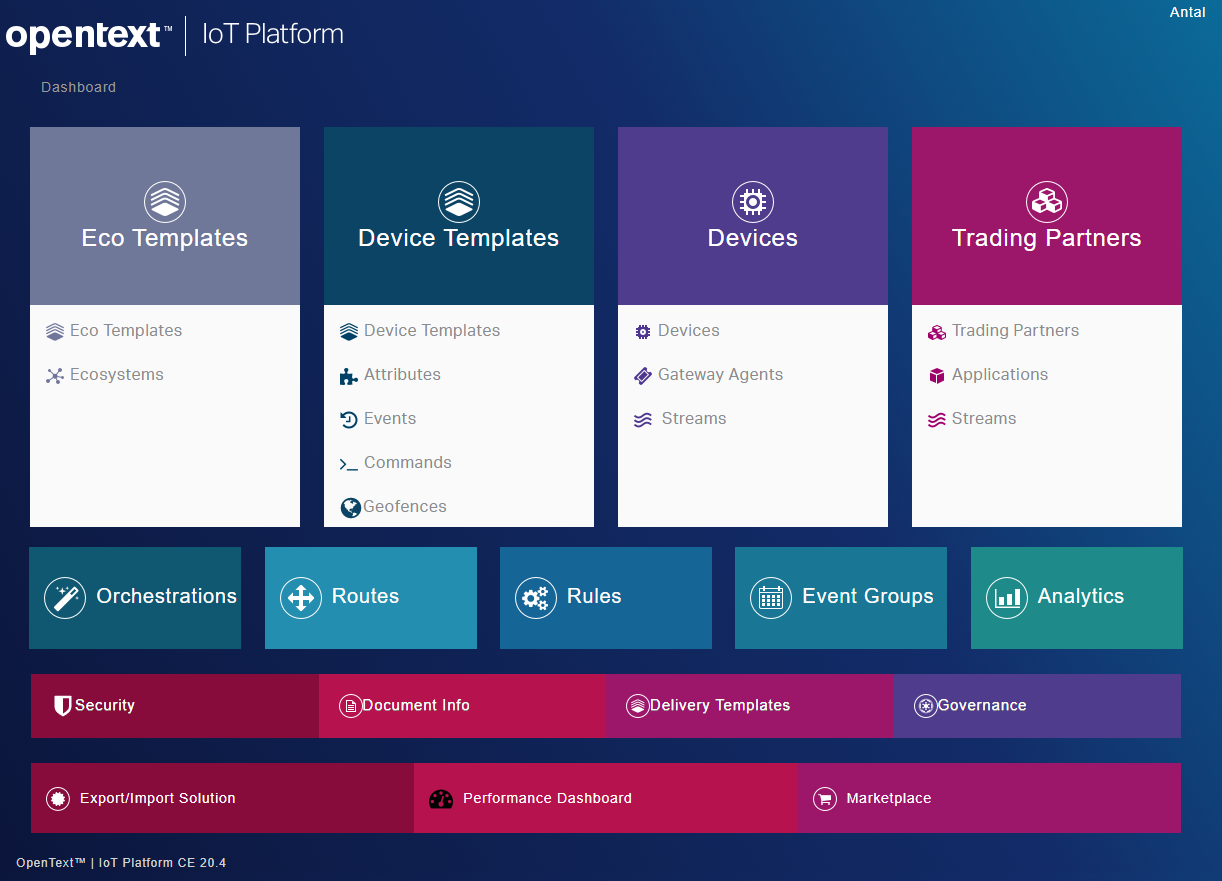Click the Analytics bar chart icon

(1006, 598)
